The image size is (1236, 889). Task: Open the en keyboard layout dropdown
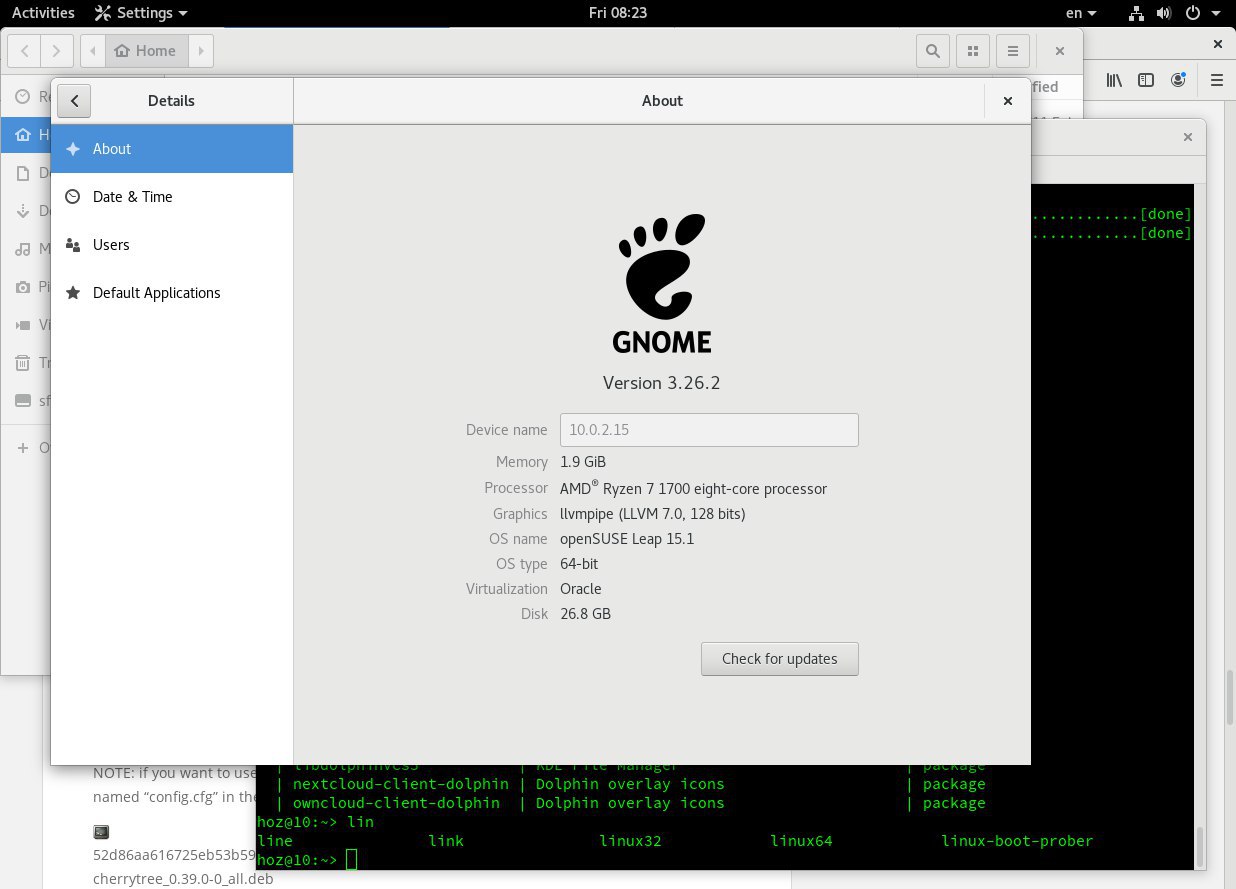click(1081, 13)
